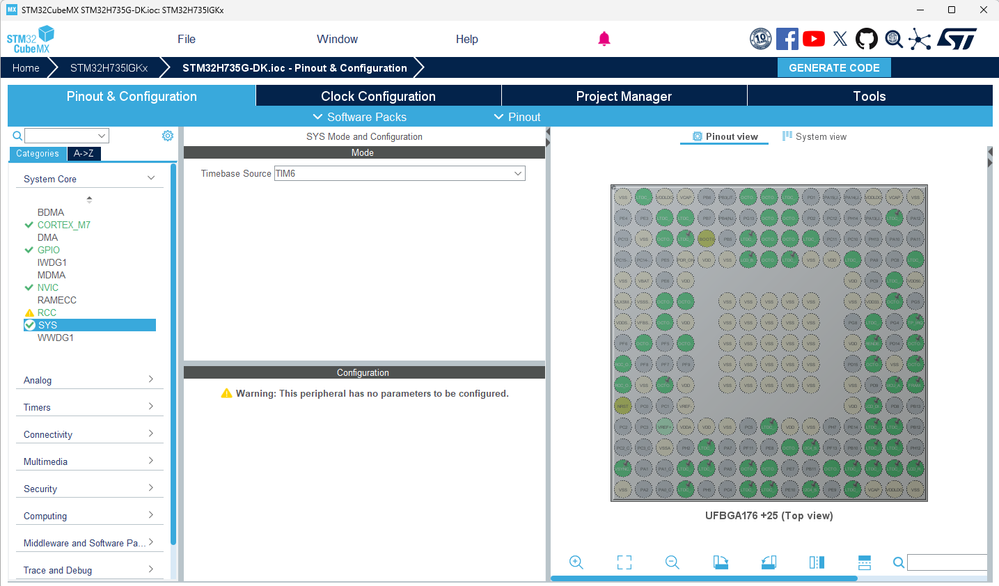Select RCC in the System Core list
Screen dimensions: 999x586
pyautogui.click(x=47, y=313)
